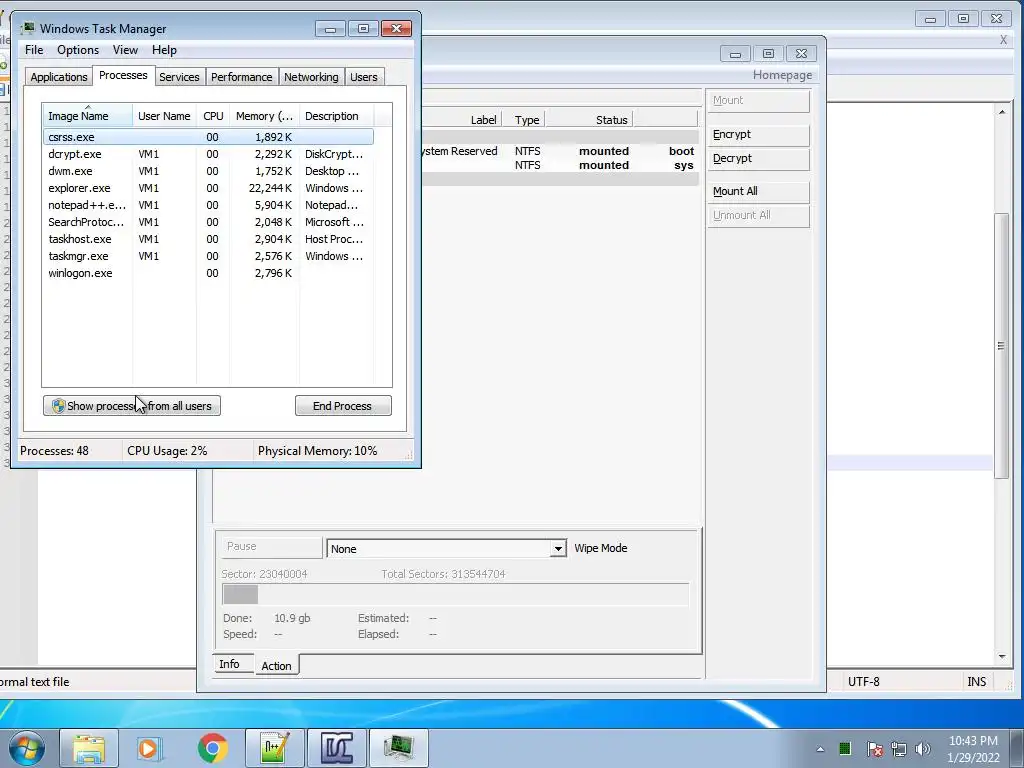Click Notepad++ scrollbar down arrow
The height and width of the screenshot is (768, 1024).
pyautogui.click(x=1002, y=657)
